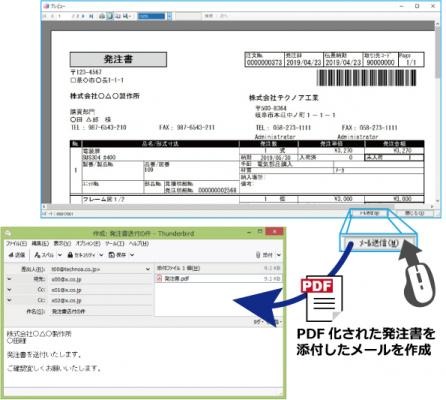Viewport: 446px width, 400px height.
Task: Expand the Spelling dropdown arrow
Action: click(60, 255)
